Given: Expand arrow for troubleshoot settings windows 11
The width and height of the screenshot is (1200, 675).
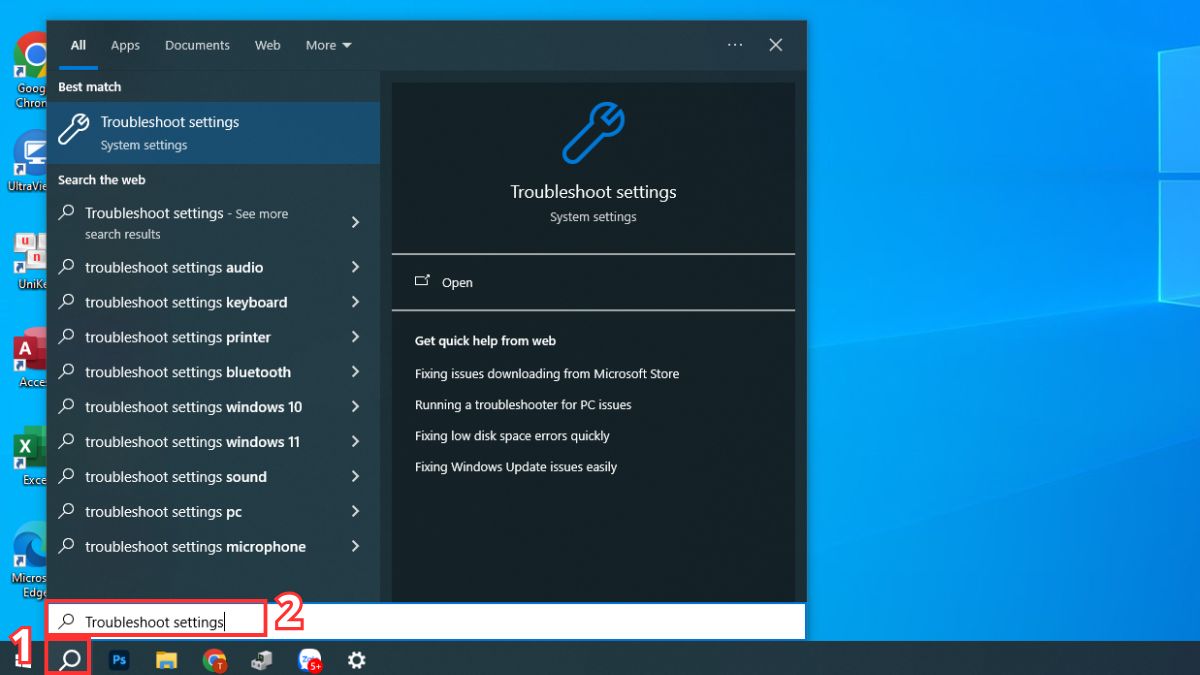Looking at the screenshot, I should tap(355, 442).
